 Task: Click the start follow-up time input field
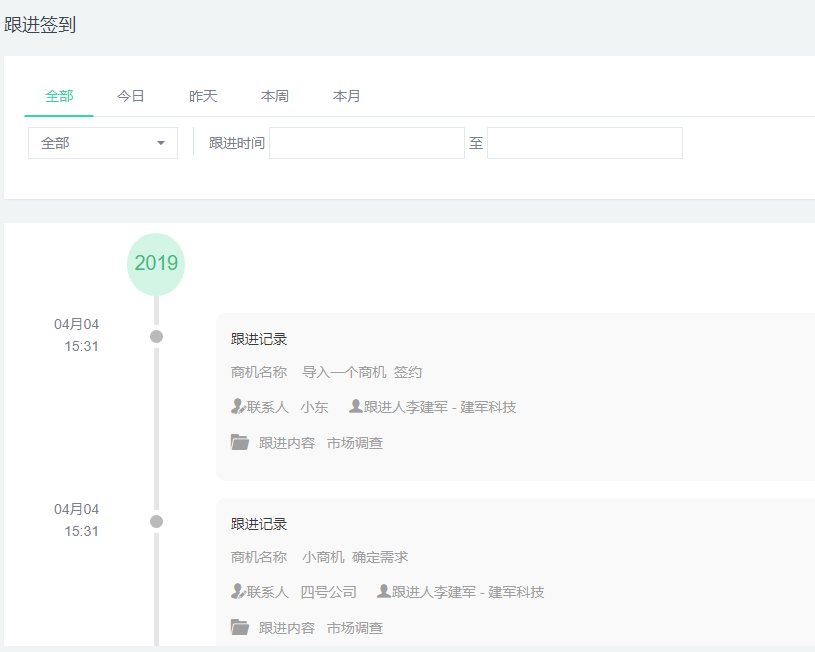pos(366,143)
